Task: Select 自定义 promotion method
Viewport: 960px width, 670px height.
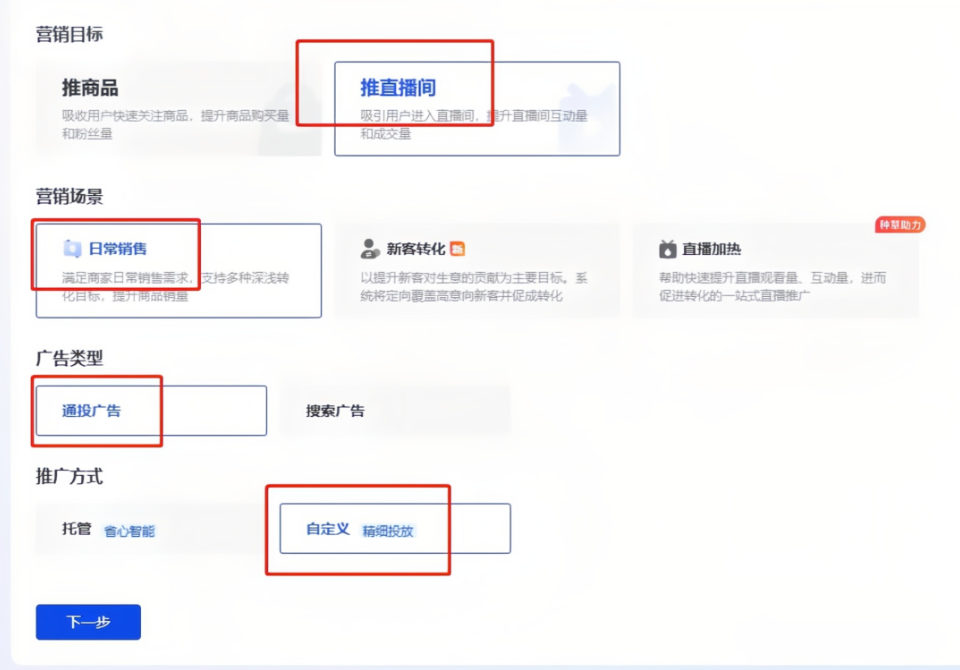Action: click(395, 529)
